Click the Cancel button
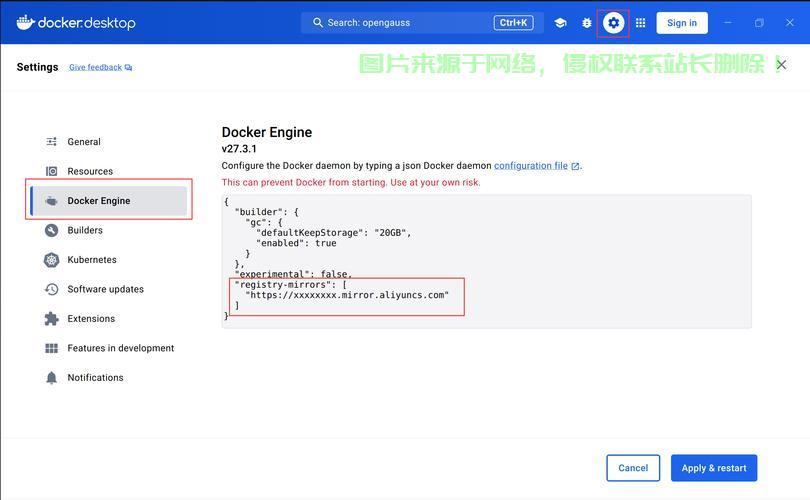Viewport: 810px width, 500px height. point(633,468)
